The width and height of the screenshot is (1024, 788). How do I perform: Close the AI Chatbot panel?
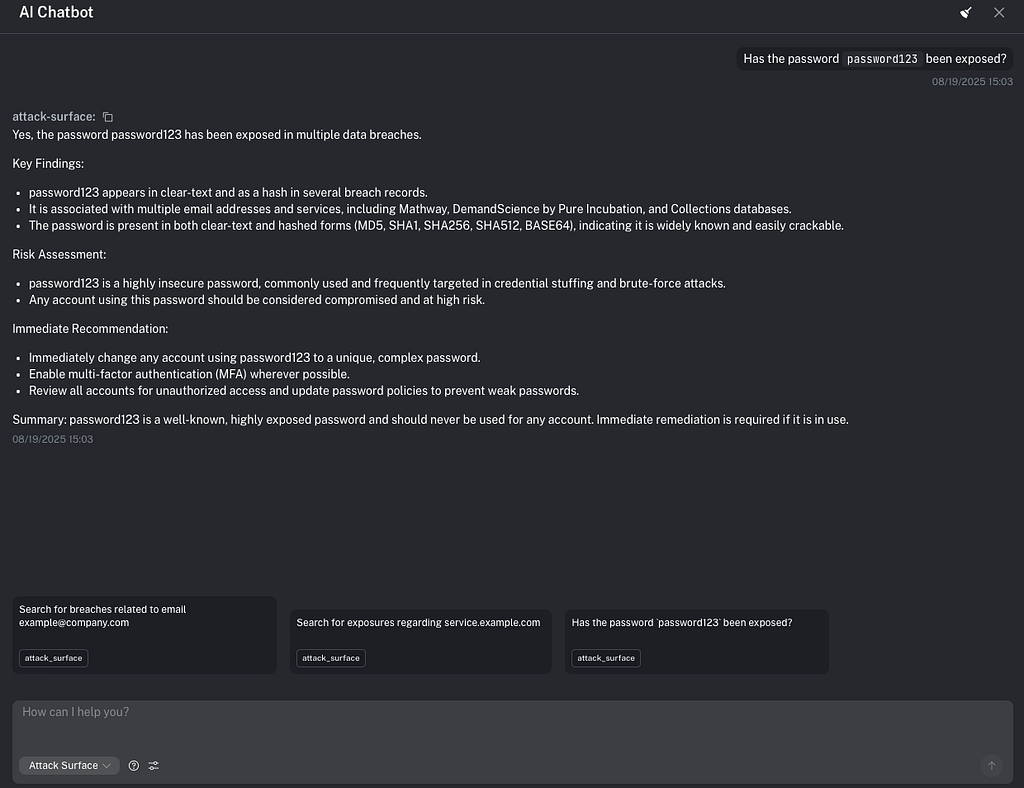[x=999, y=13]
